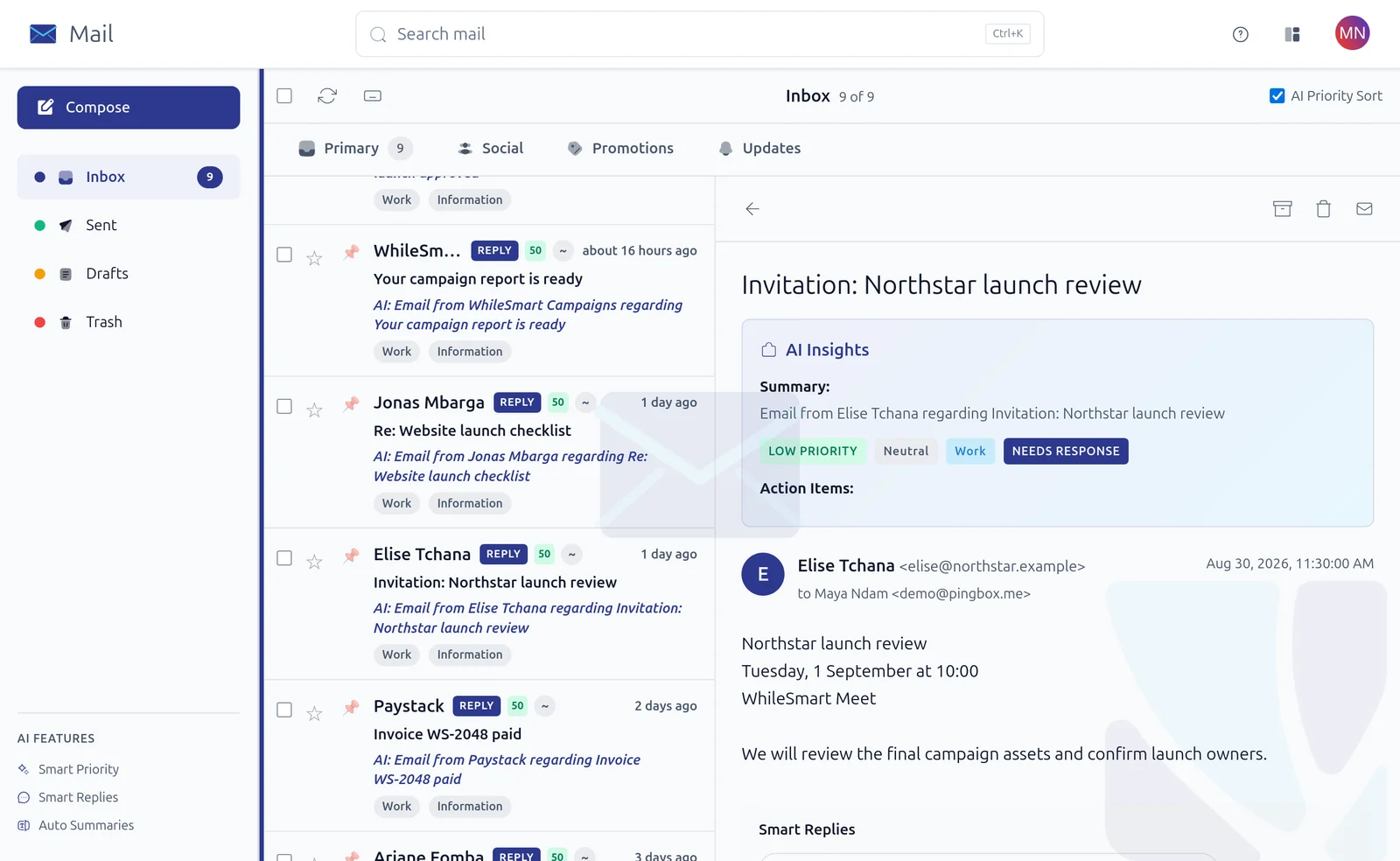This screenshot has width=1400, height=861.
Task: Click the LOW PRIORITY tag
Action: 813,451
